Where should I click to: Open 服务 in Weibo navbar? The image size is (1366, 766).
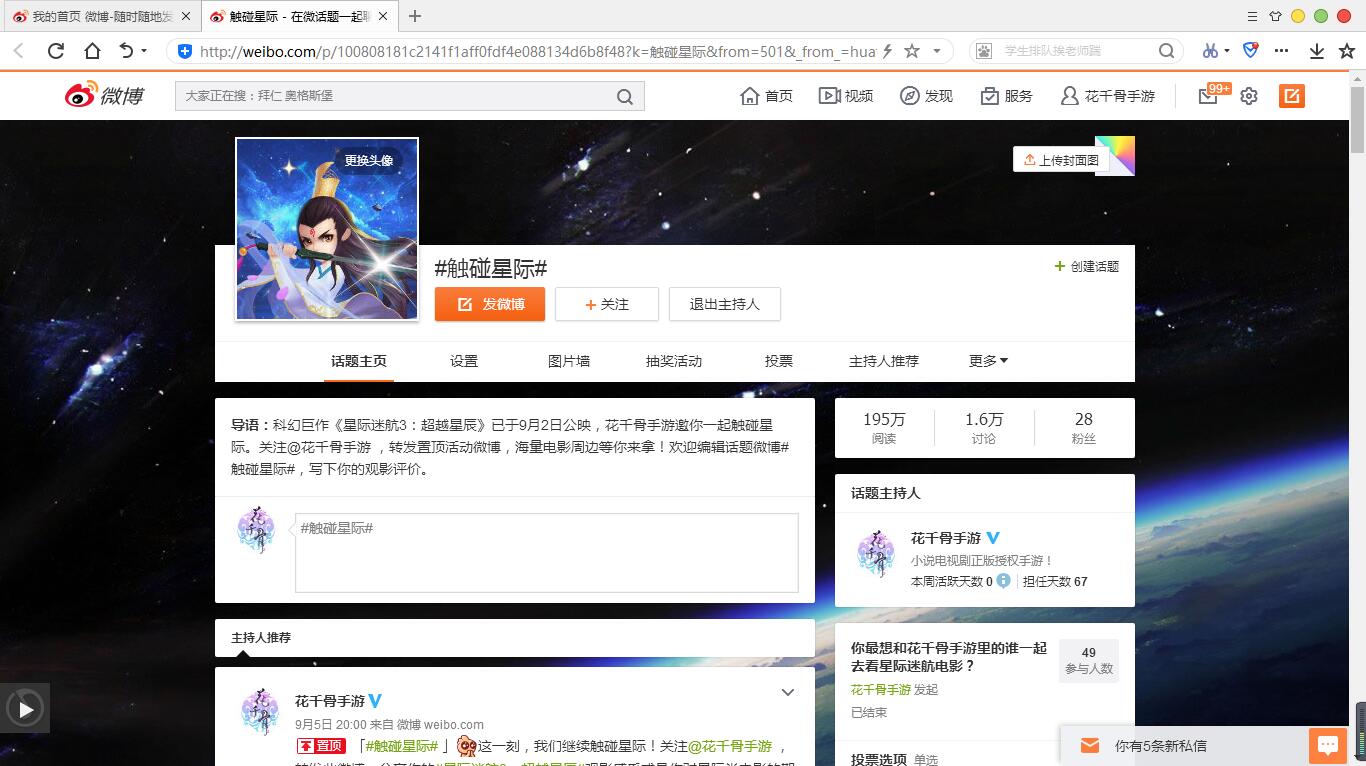pos(1006,96)
